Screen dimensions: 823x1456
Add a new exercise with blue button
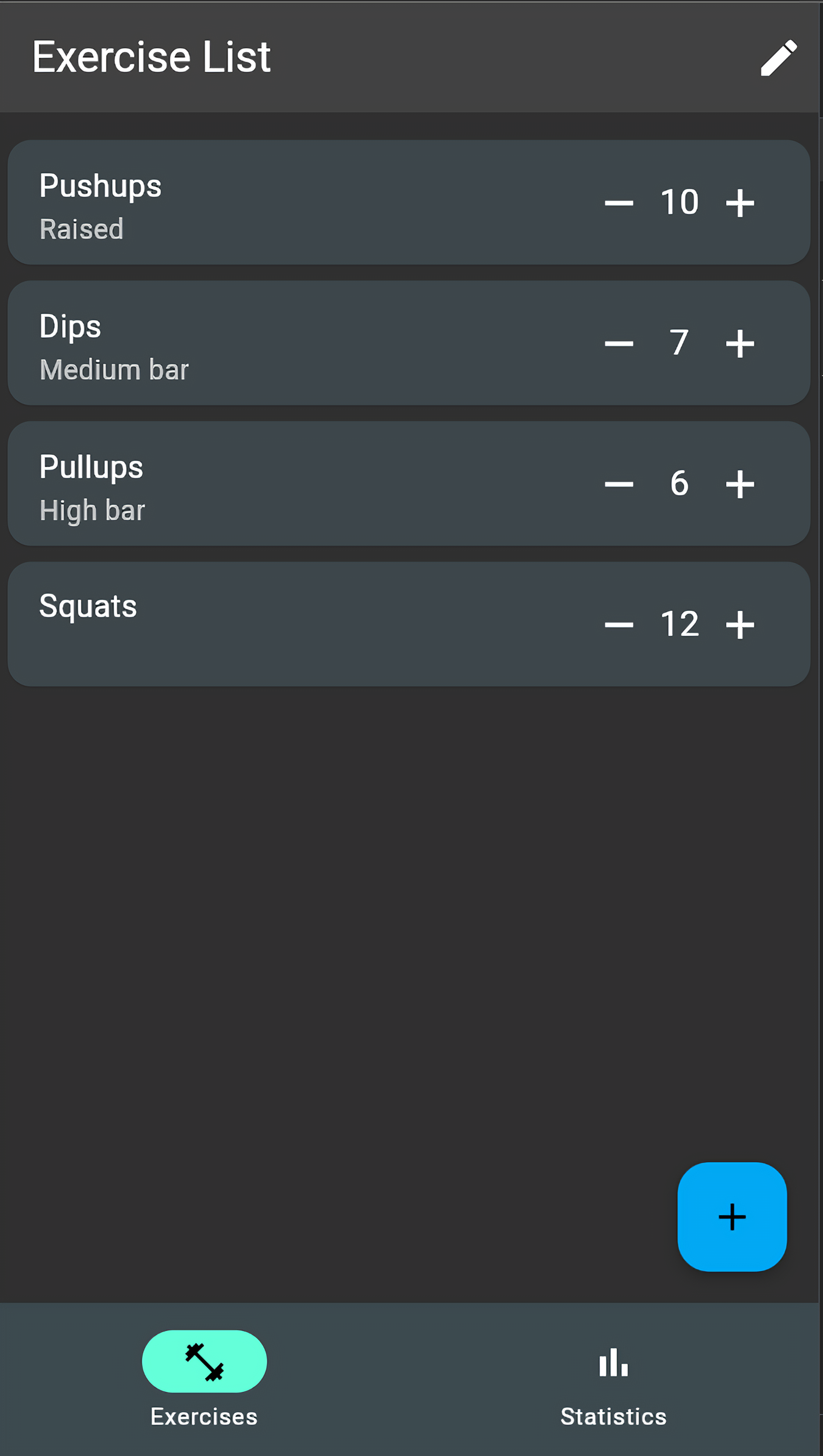coord(732,1216)
